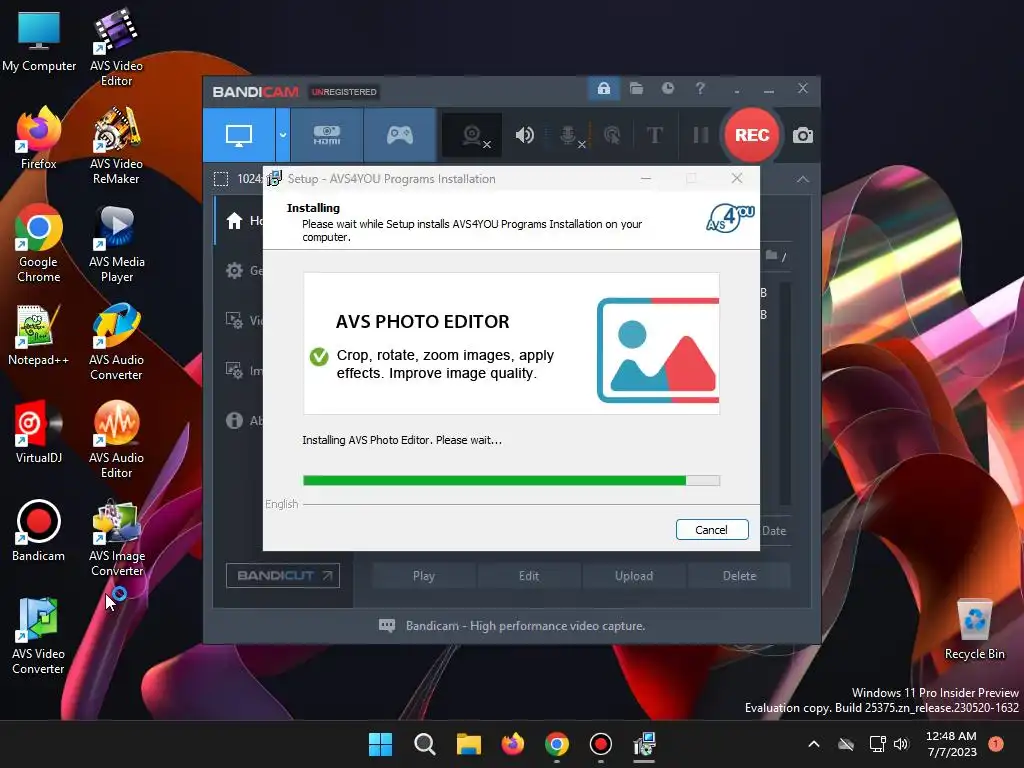Click the BANDICUT button
1024x768 pixels.
[x=283, y=575]
